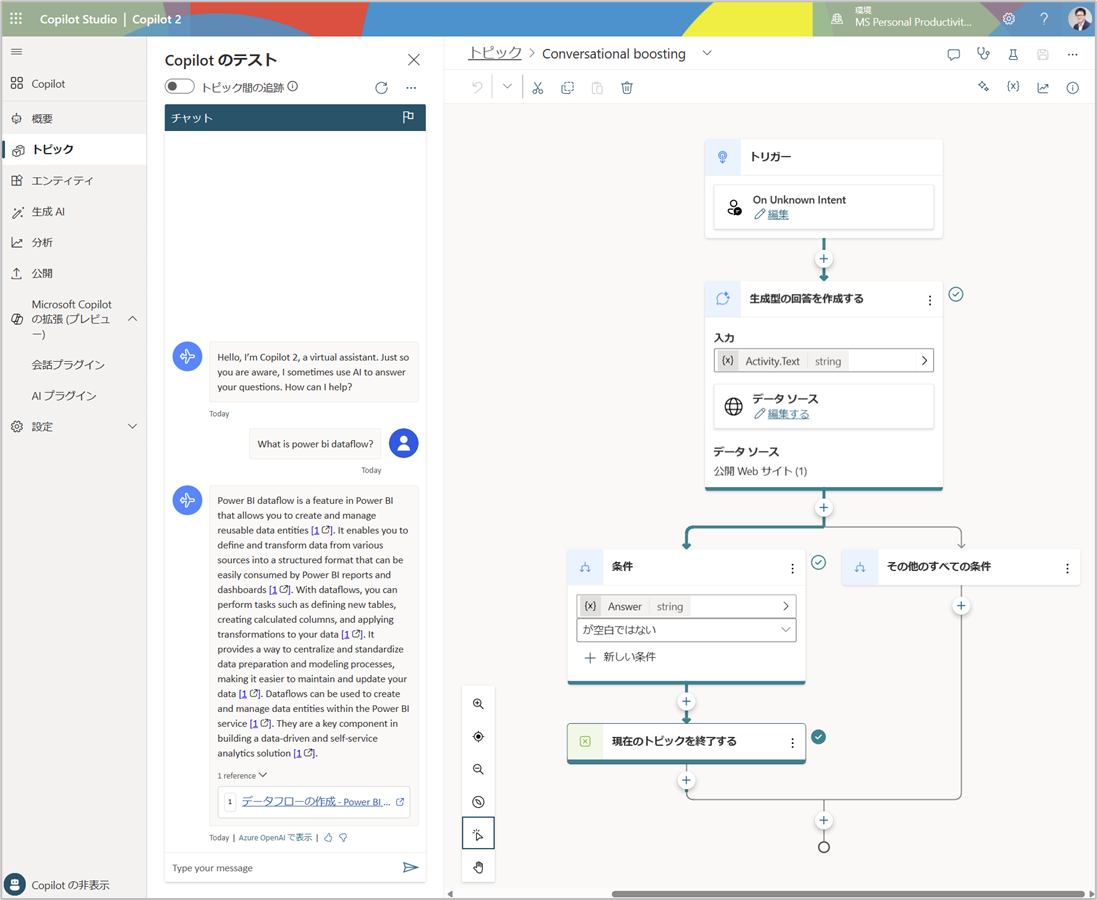Select the pointer selection tool
The width and height of the screenshot is (1097, 900).
(x=479, y=834)
